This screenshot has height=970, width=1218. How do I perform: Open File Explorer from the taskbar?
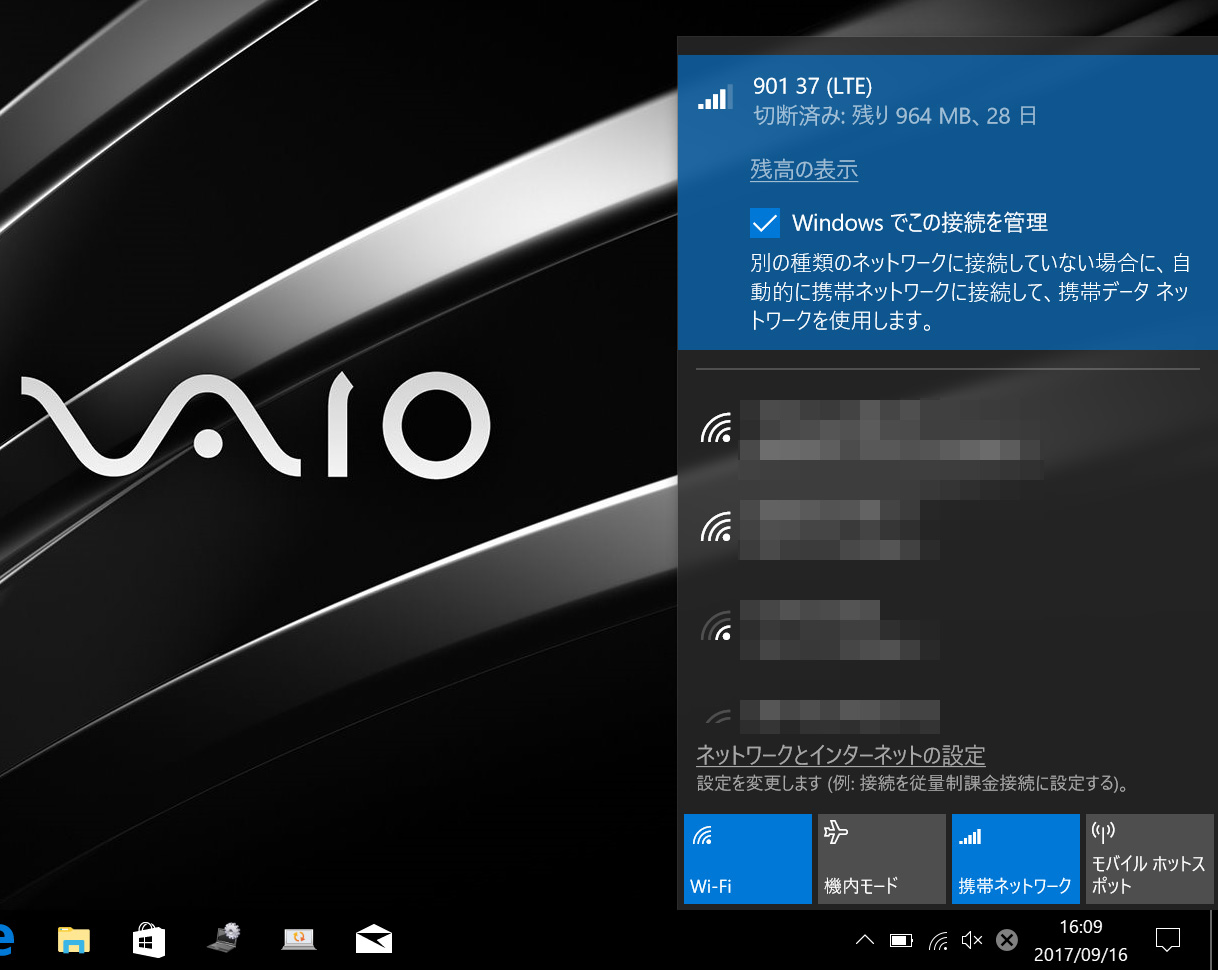tap(74, 940)
